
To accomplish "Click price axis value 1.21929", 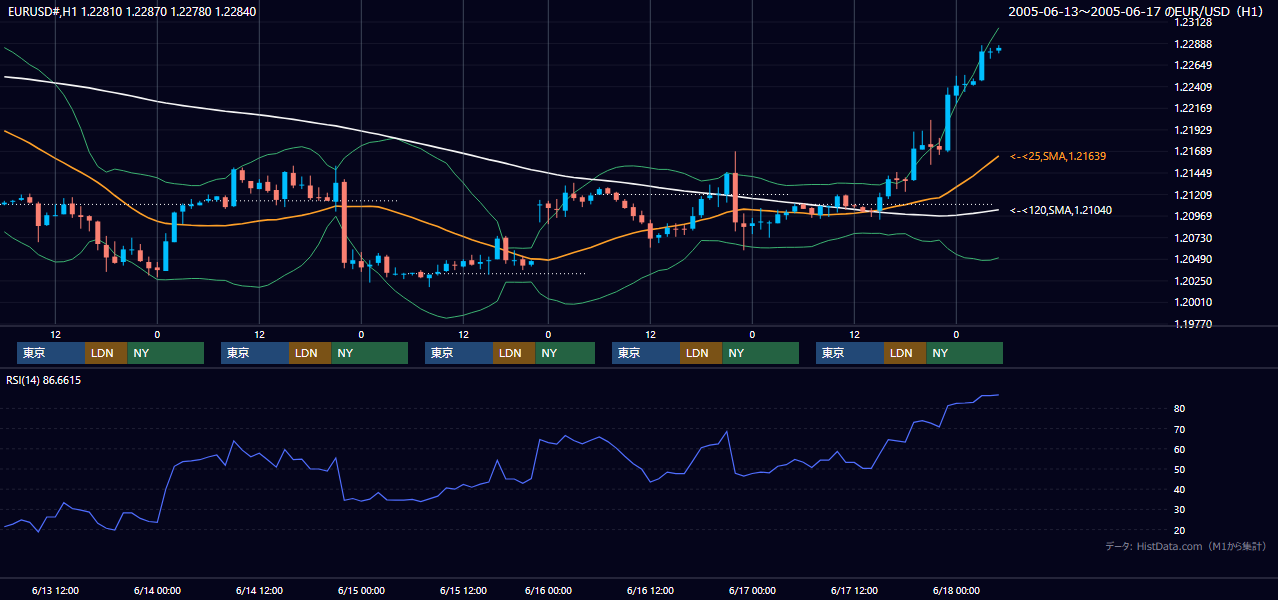I will coord(1192,130).
